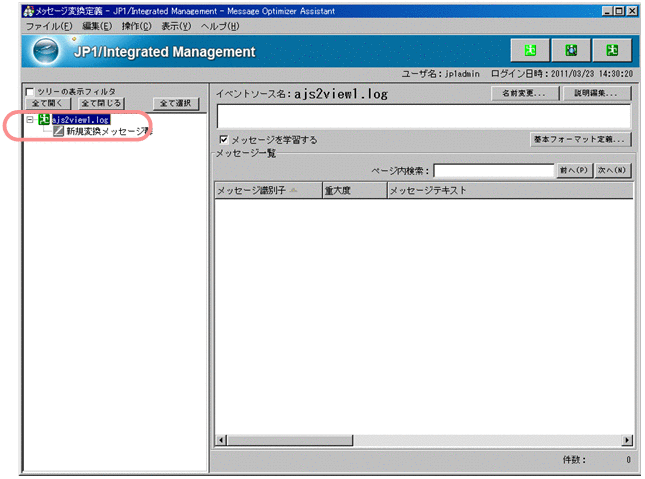Click the 全て開く button

pos(48,103)
